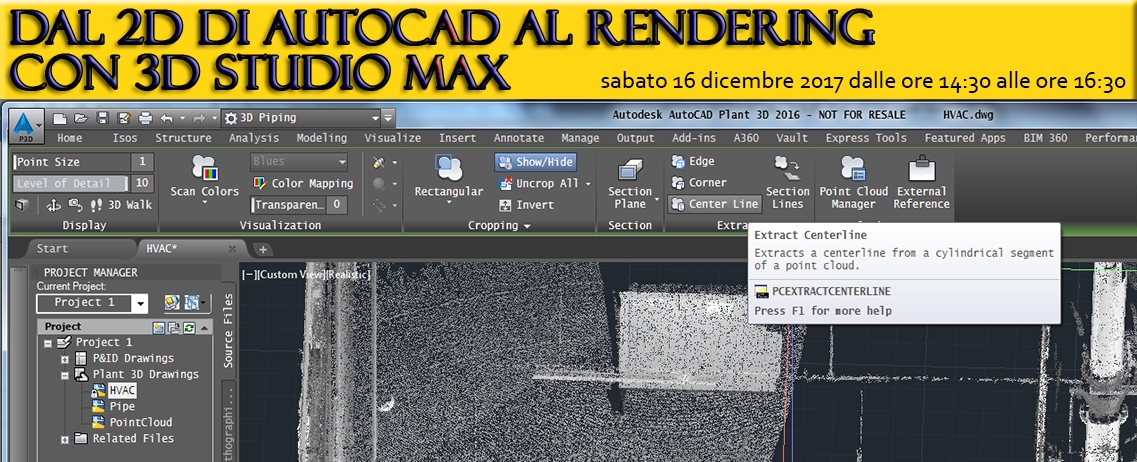Switch to the Isos ribbon tab

[x=125, y=138]
